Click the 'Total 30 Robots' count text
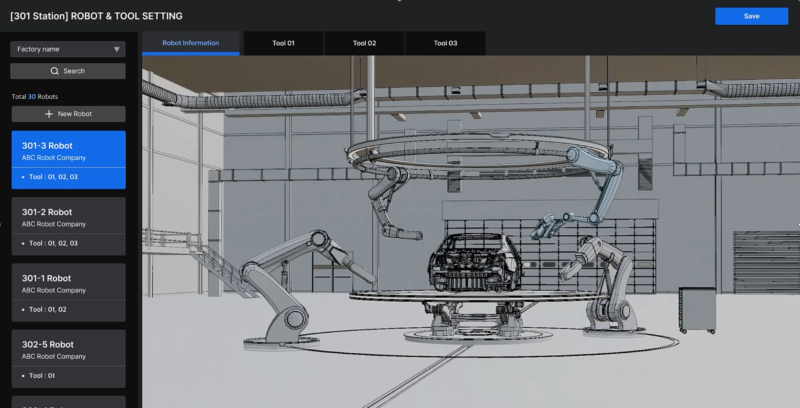800x408 pixels. click(35, 96)
